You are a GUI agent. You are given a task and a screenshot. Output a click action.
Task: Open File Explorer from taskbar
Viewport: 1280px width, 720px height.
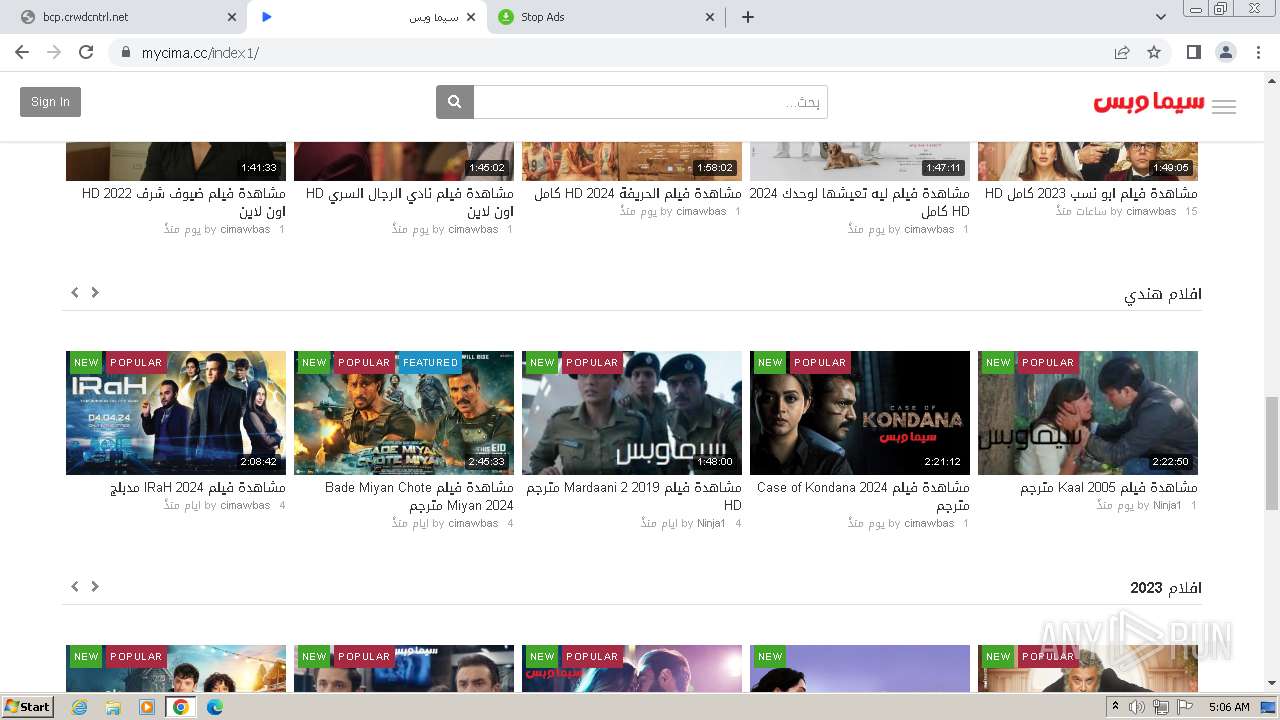[113, 707]
